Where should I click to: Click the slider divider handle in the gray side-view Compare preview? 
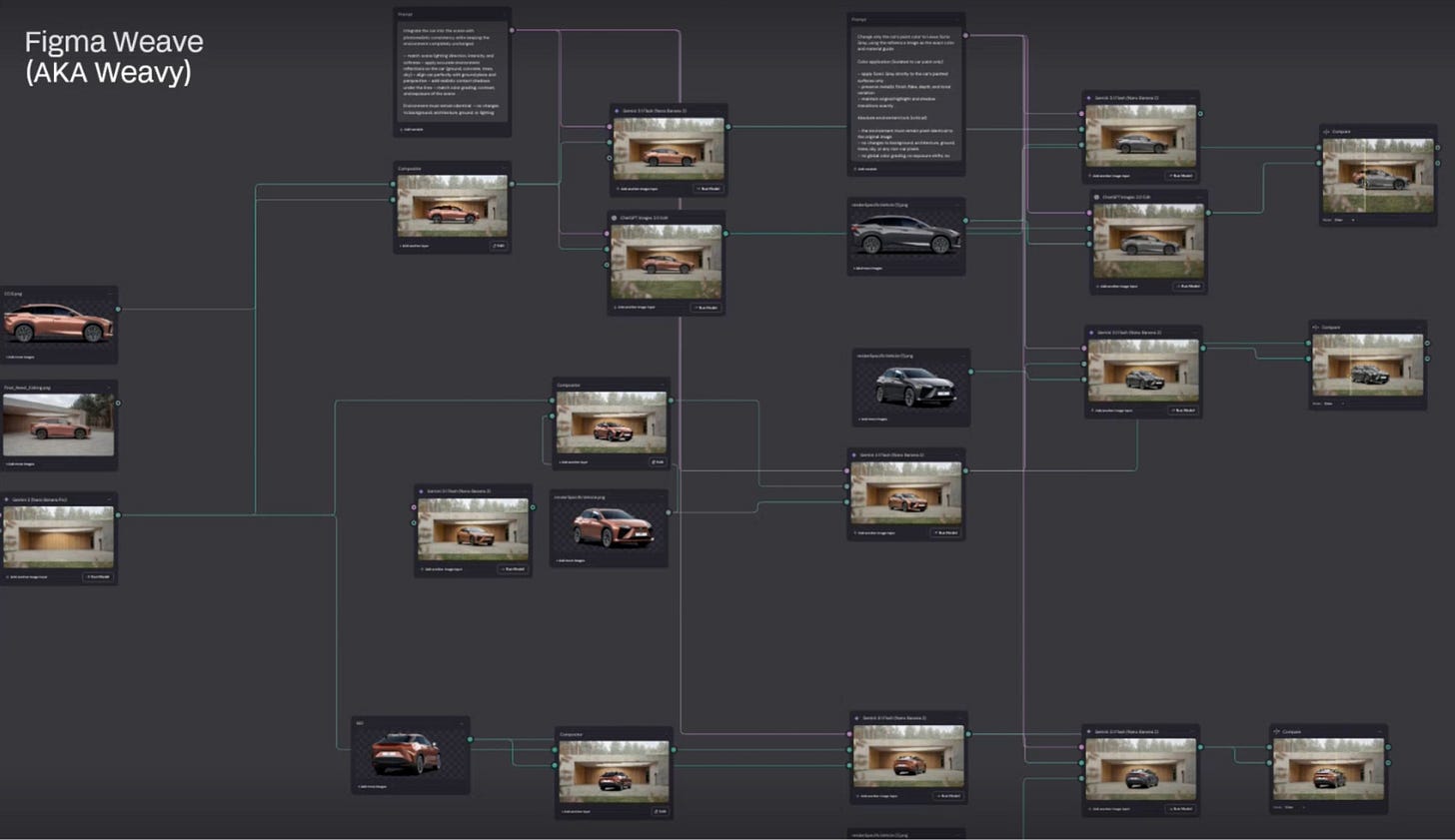(1365, 175)
